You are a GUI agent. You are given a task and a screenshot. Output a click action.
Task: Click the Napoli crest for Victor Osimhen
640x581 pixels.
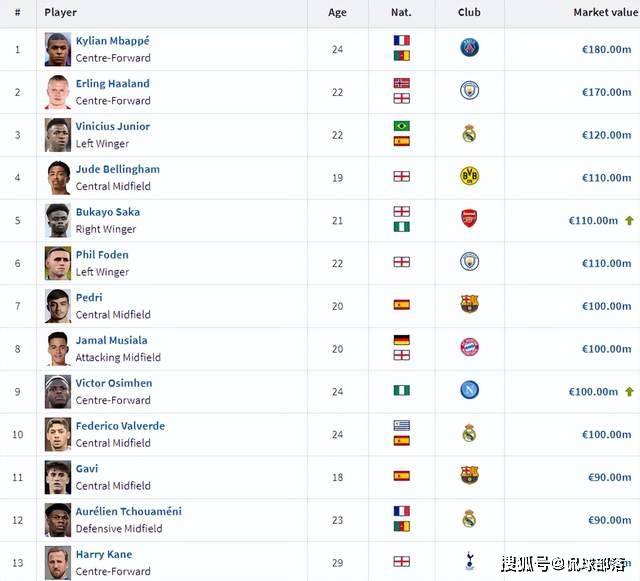point(469,390)
